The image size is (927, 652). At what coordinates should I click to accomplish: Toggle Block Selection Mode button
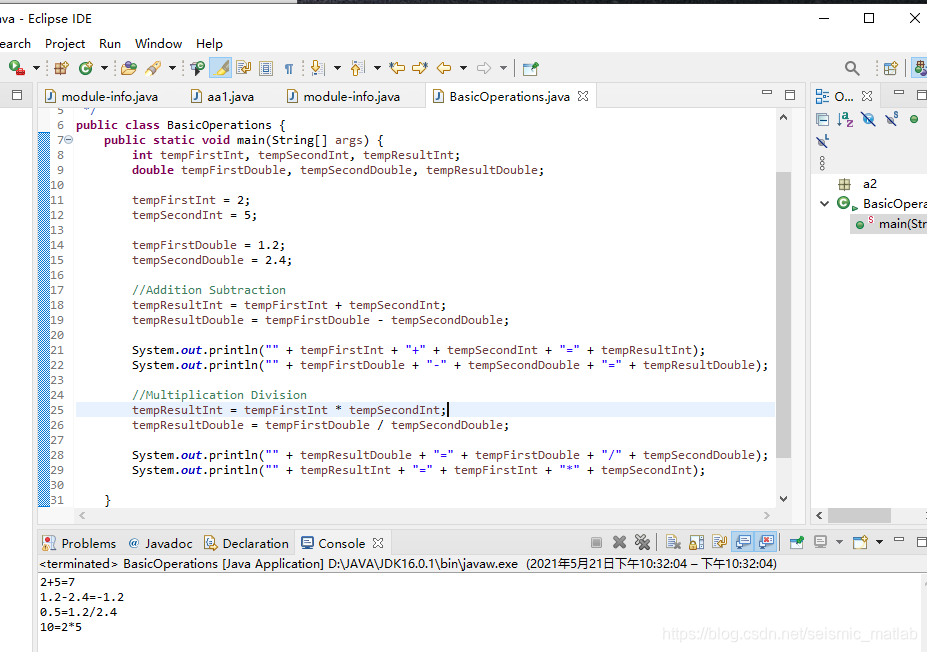tap(266, 68)
